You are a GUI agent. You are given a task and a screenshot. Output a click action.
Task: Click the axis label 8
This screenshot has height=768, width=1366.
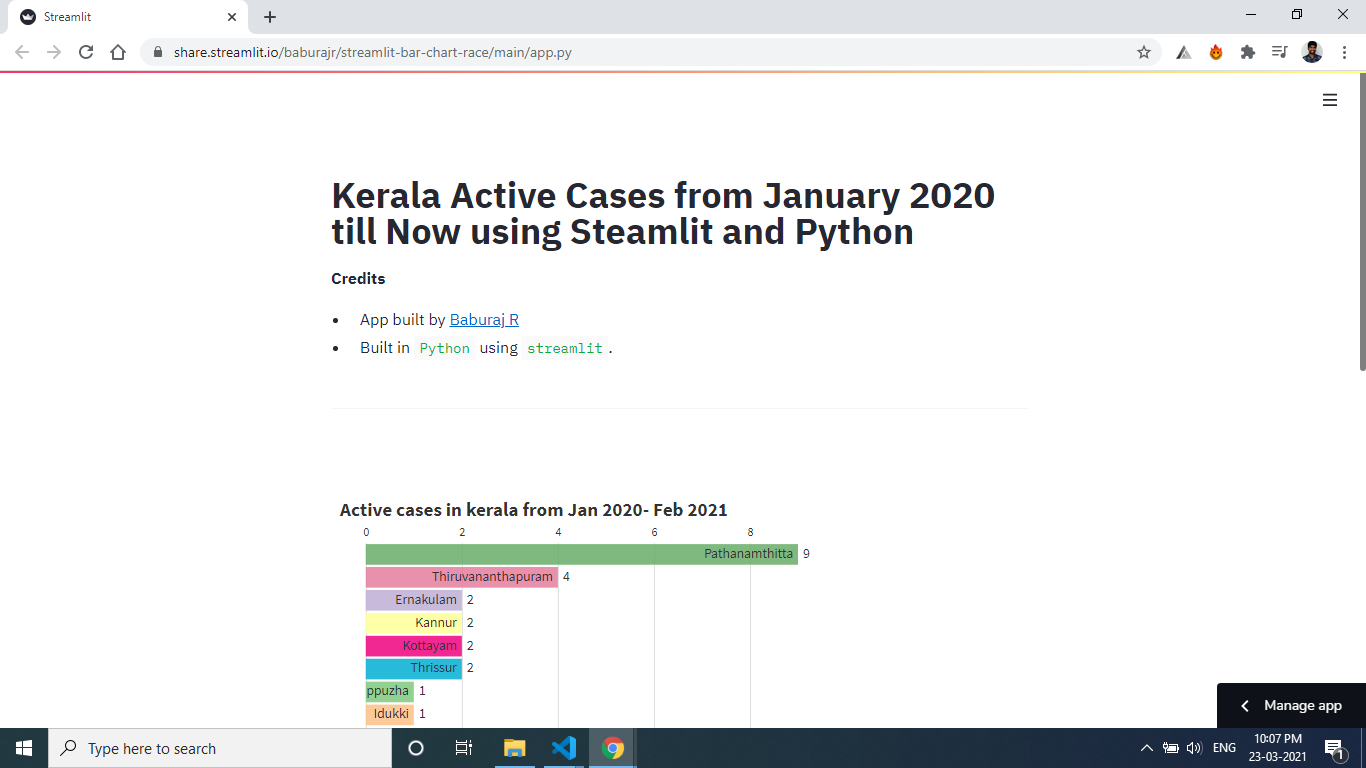click(751, 532)
